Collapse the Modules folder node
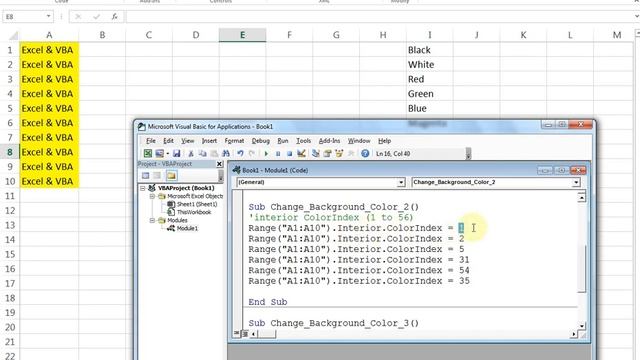Image resolution: width=640 pixels, height=360 pixels. click(152, 220)
